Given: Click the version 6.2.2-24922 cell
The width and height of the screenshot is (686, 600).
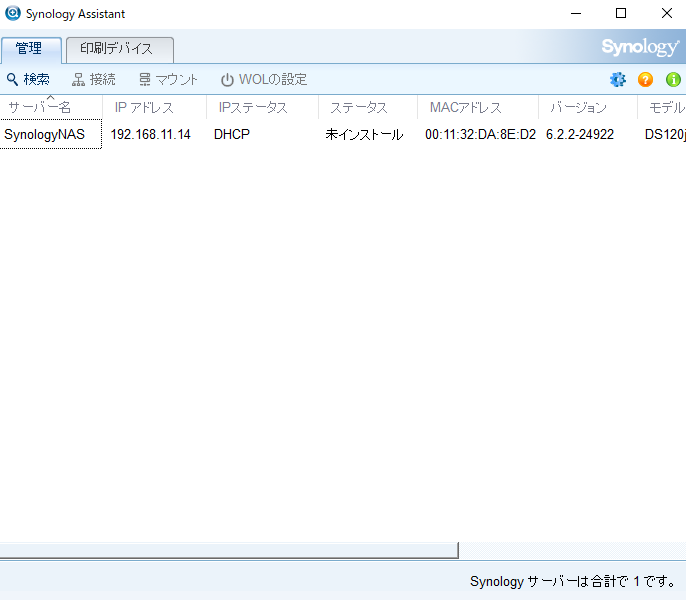Looking at the screenshot, I should tap(580, 134).
